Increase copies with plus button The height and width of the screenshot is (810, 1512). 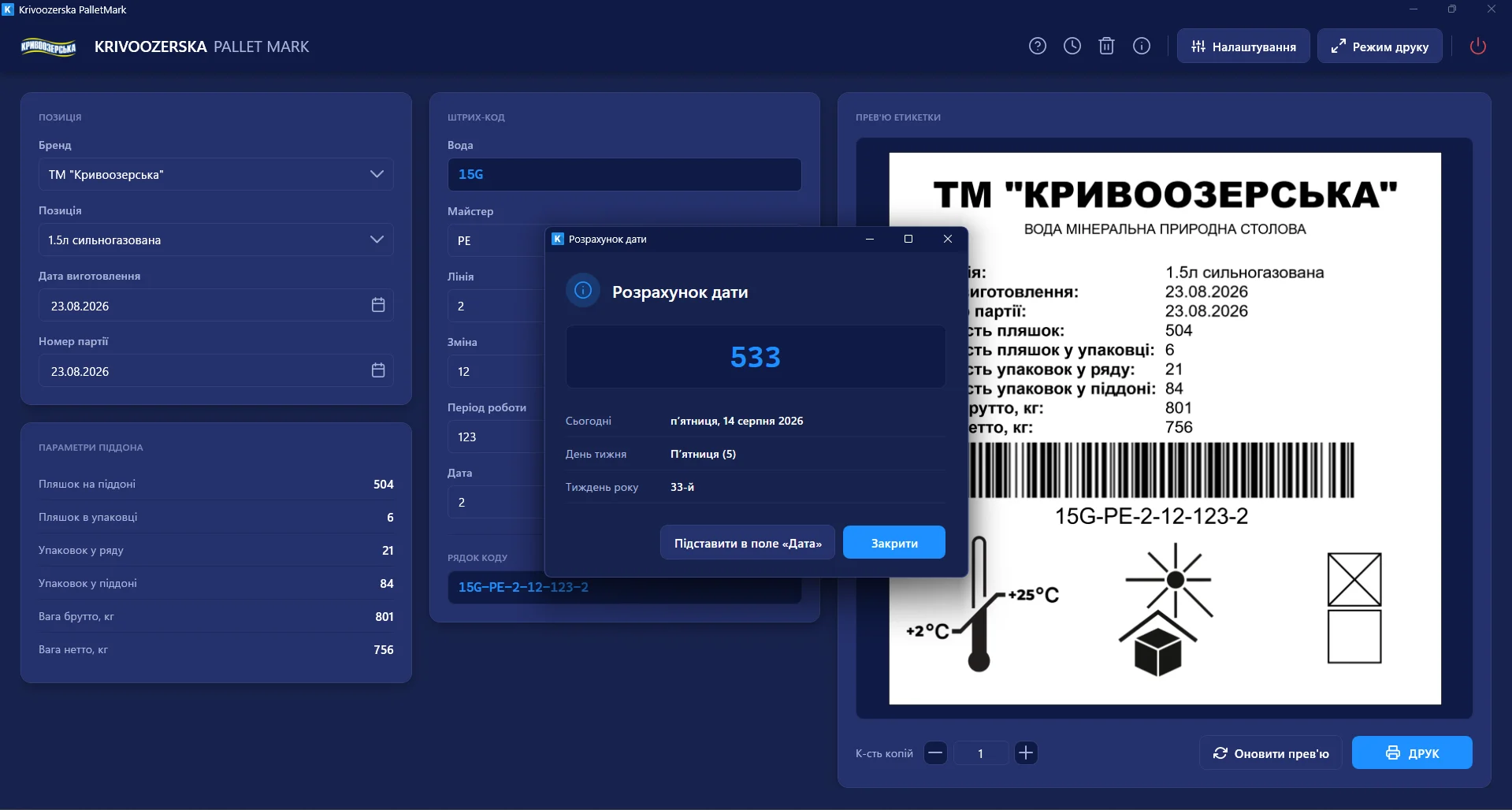coord(1026,753)
